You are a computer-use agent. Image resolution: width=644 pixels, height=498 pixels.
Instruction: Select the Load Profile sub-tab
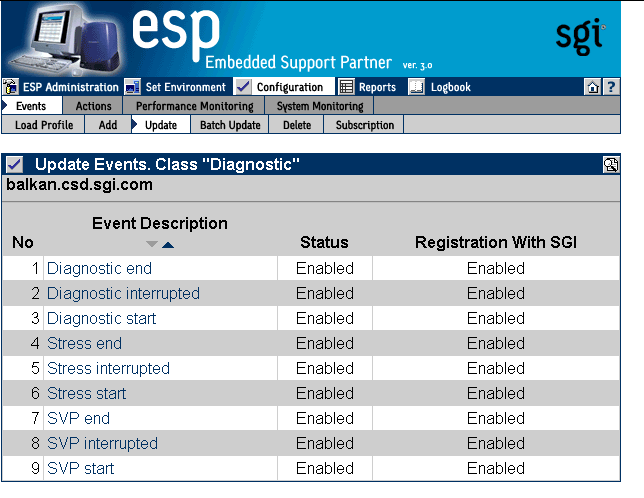[44, 125]
